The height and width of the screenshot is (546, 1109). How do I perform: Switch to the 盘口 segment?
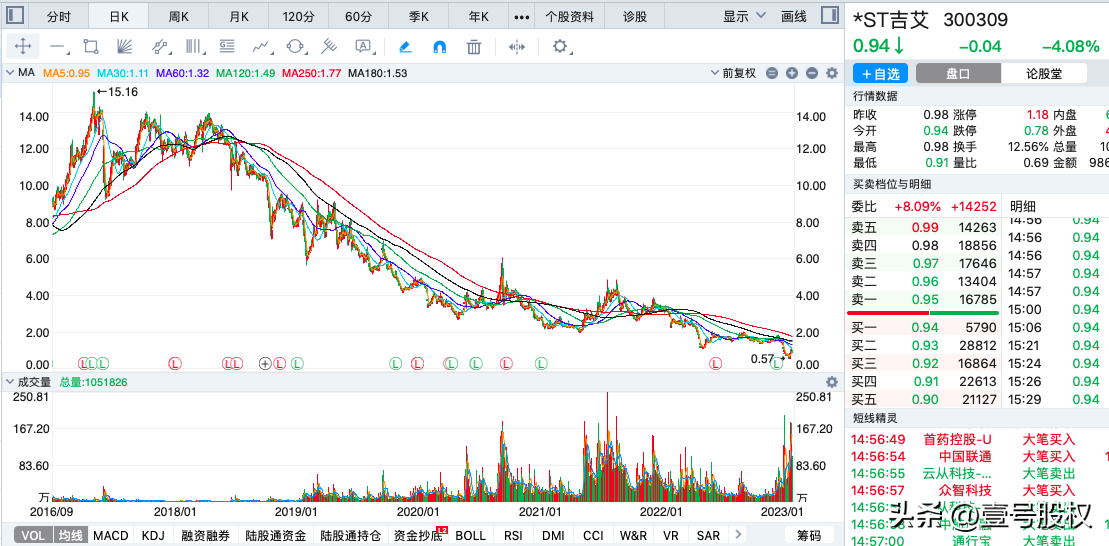tap(958, 73)
